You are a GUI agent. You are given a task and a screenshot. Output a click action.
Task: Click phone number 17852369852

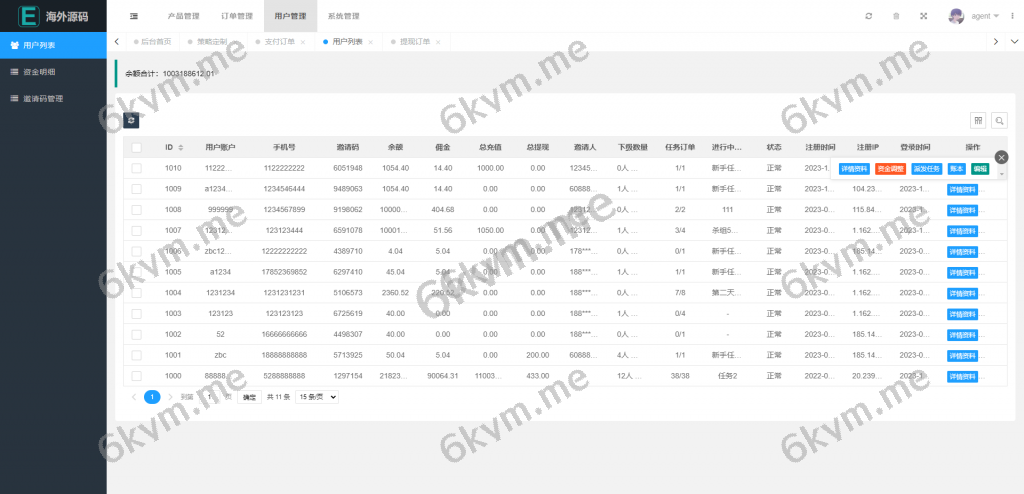tap(284, 272)
